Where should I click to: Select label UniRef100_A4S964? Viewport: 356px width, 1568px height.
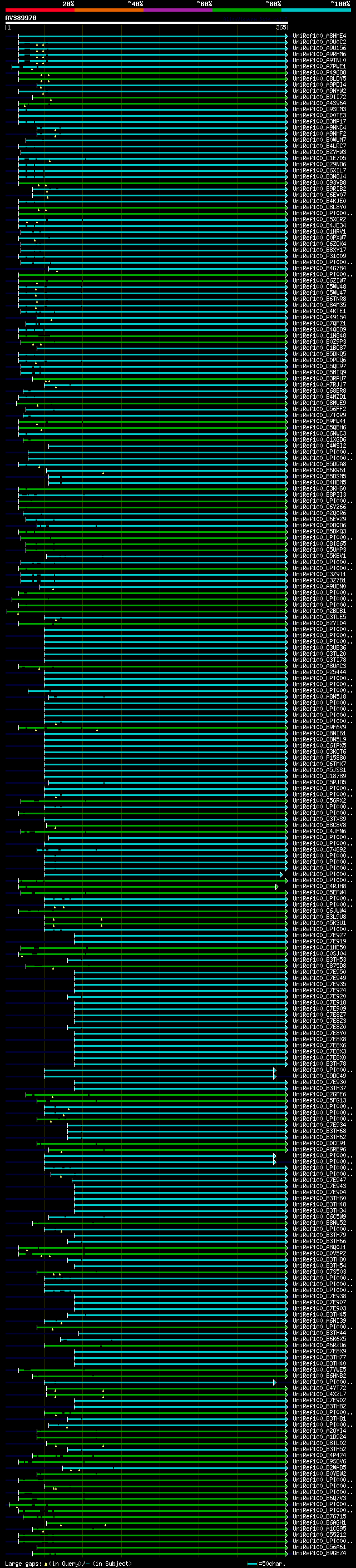(319, 103)
